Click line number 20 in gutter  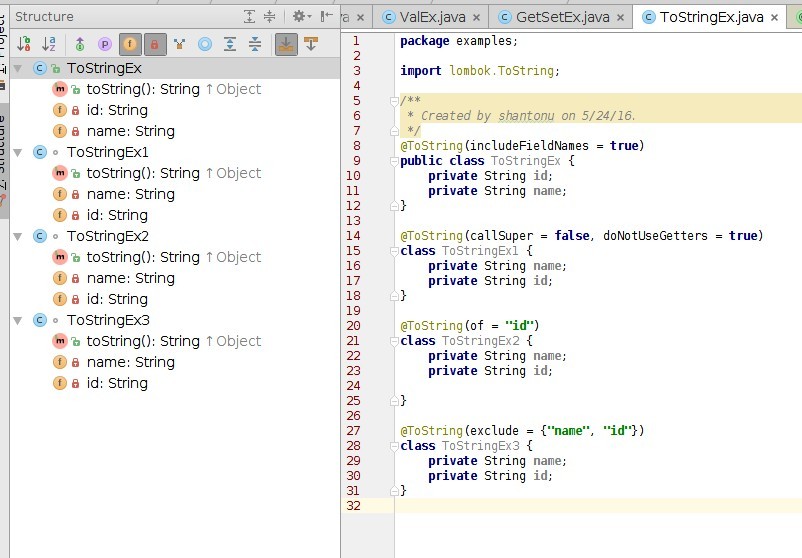click(353, 326)
